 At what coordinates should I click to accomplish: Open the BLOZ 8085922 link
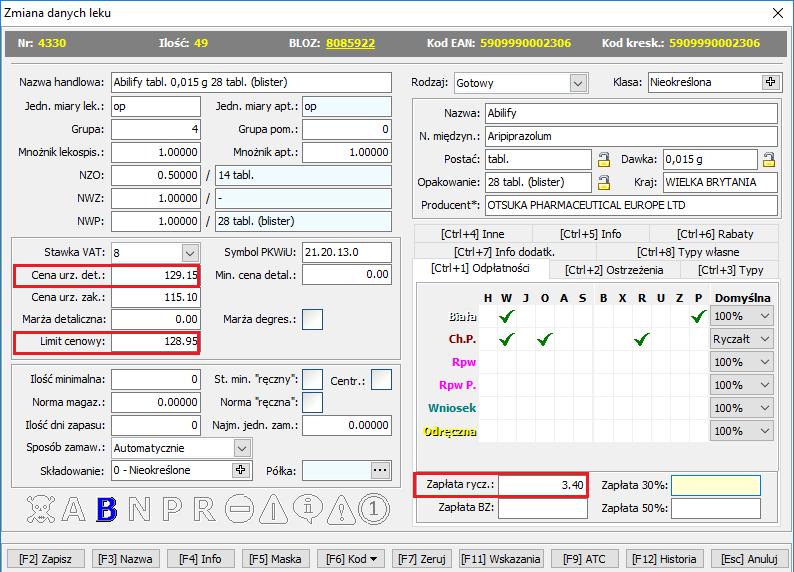350,43
